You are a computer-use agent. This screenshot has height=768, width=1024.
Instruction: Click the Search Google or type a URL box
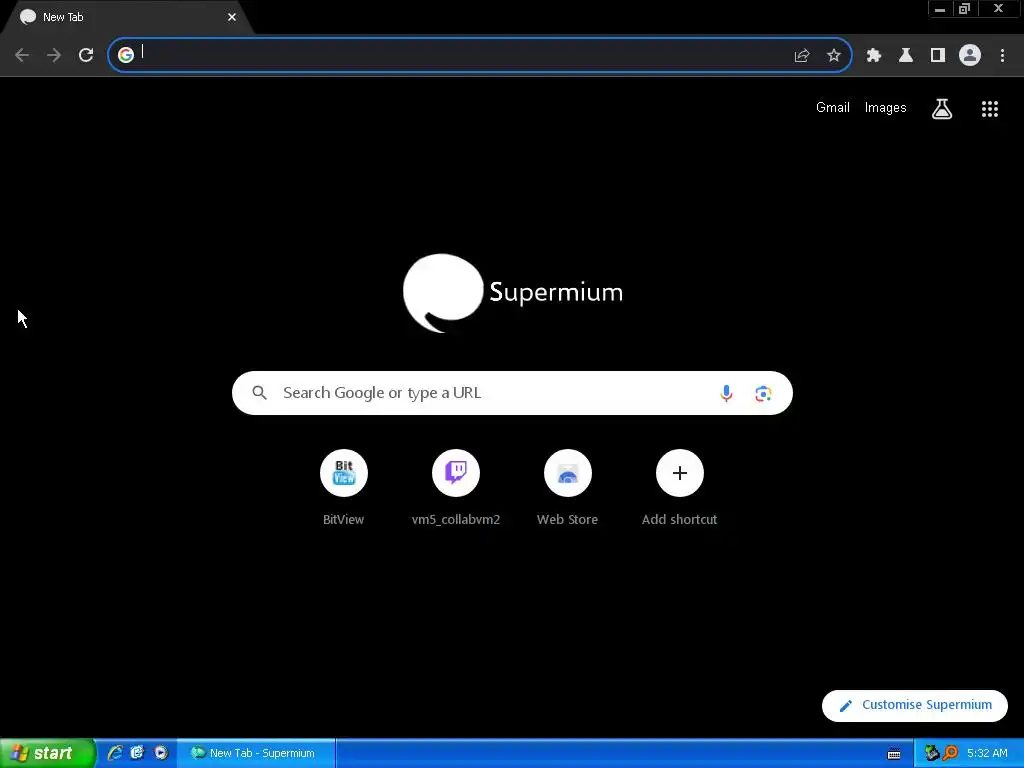pos(512,393)
